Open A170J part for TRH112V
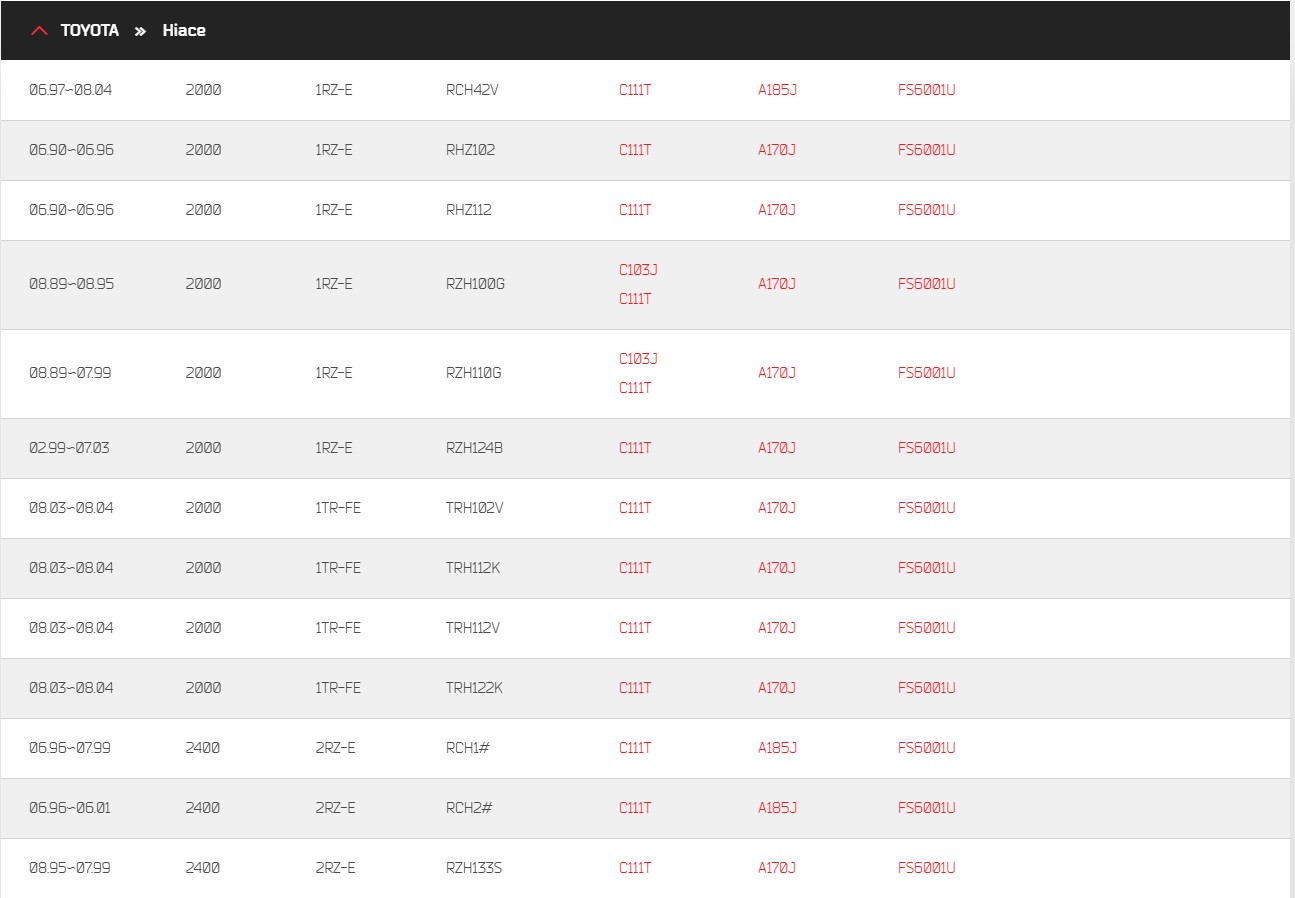1295x898 pixels. [x=777, y=628]
